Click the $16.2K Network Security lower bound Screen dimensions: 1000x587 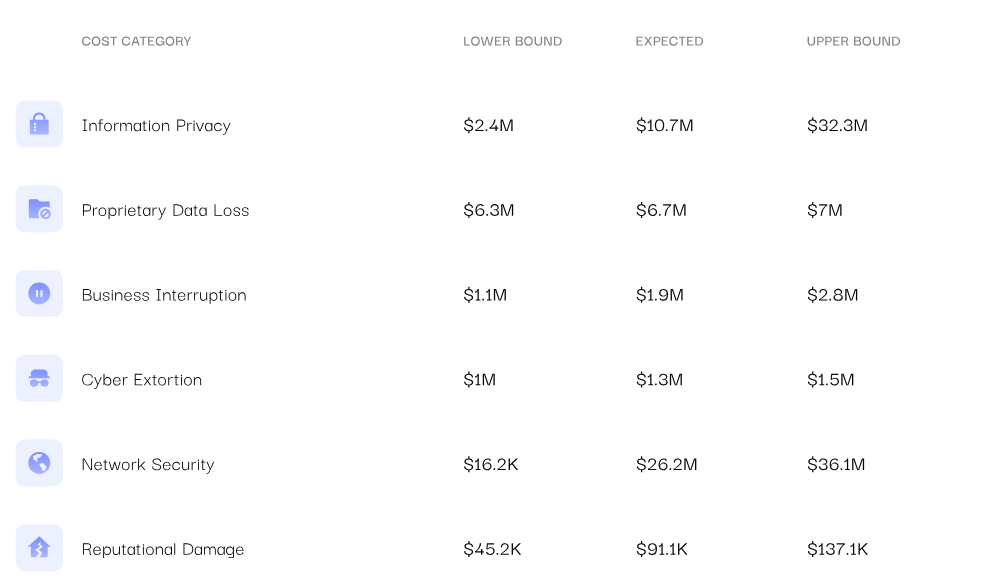click(490, 464)
